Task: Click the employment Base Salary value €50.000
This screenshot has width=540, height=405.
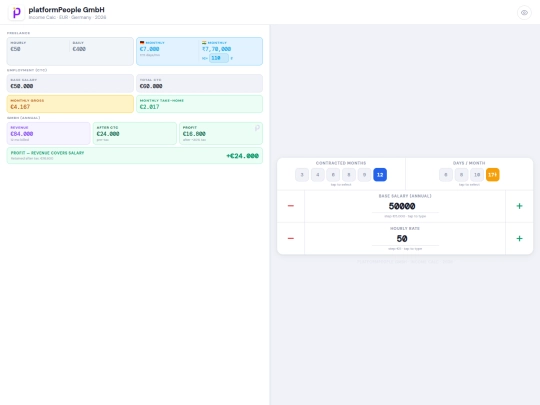Action: pyautogui.click(x=22, y=86)
